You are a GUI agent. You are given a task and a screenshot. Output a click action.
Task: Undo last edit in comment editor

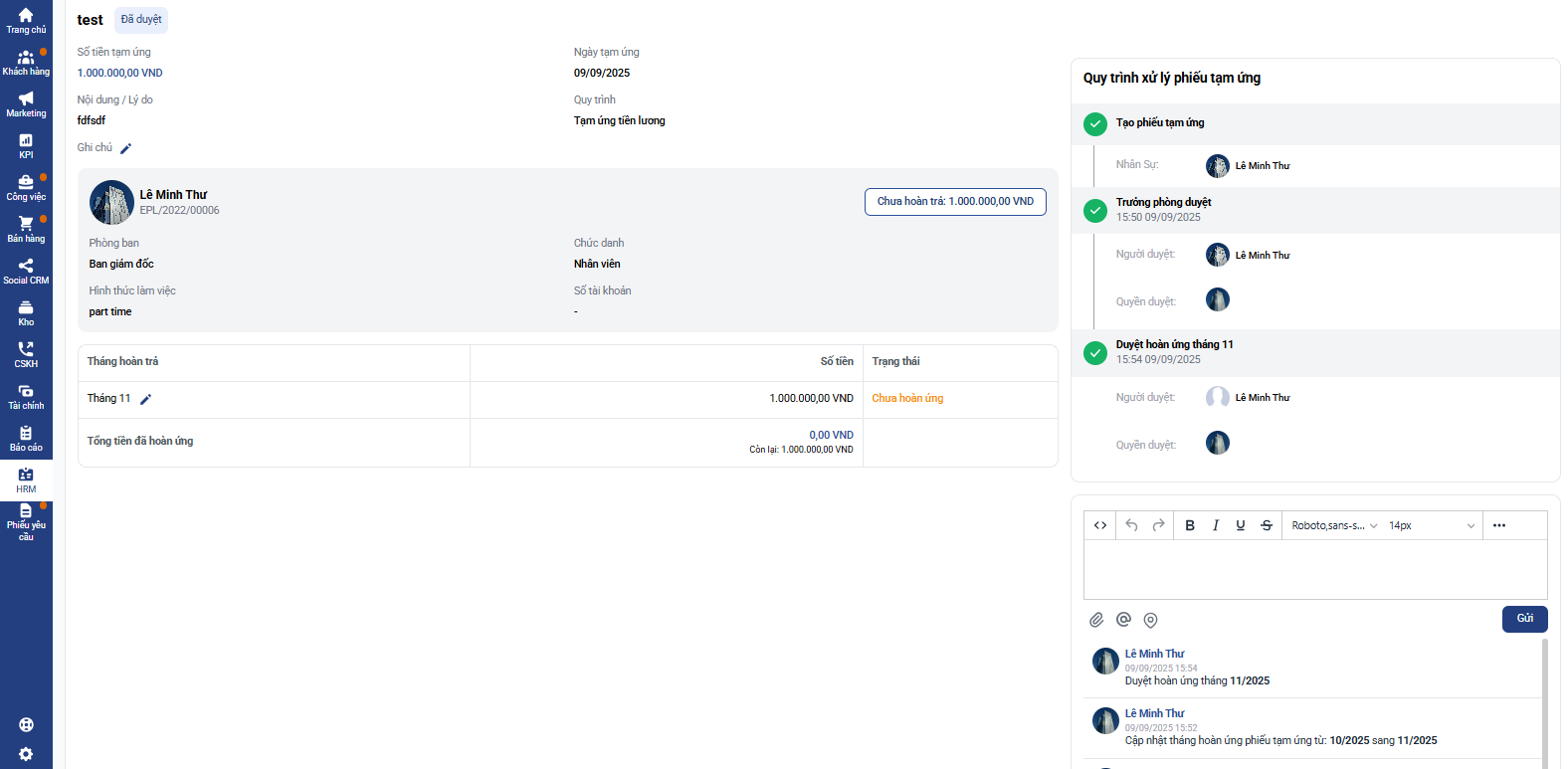coord(1131,525)
